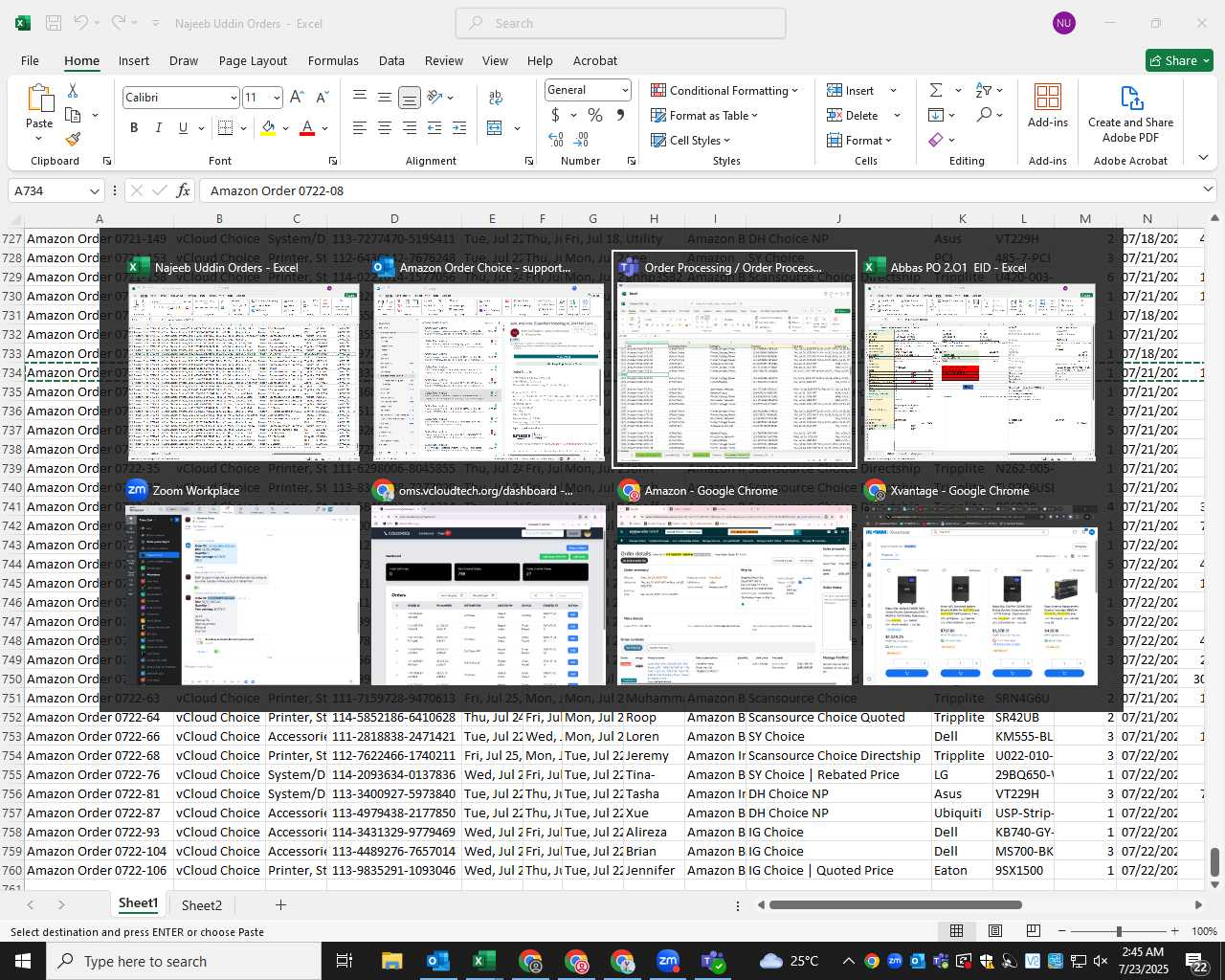Screen dimensions: 1225x980
Task: Increase font size with the larger A icon
Action: point(297,97)
